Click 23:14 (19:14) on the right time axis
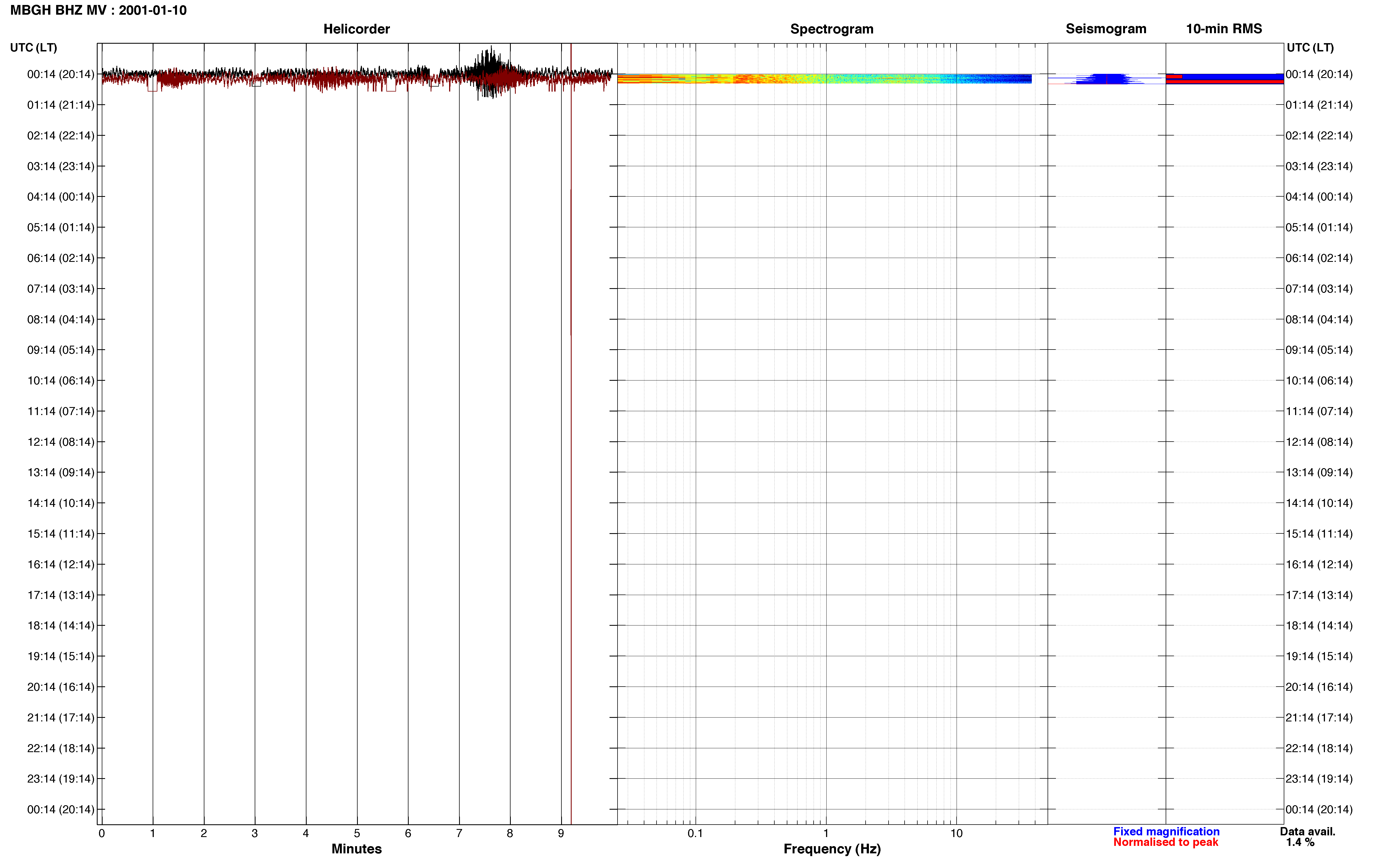Viewport: 1388px width, 868px height. 1319,779
